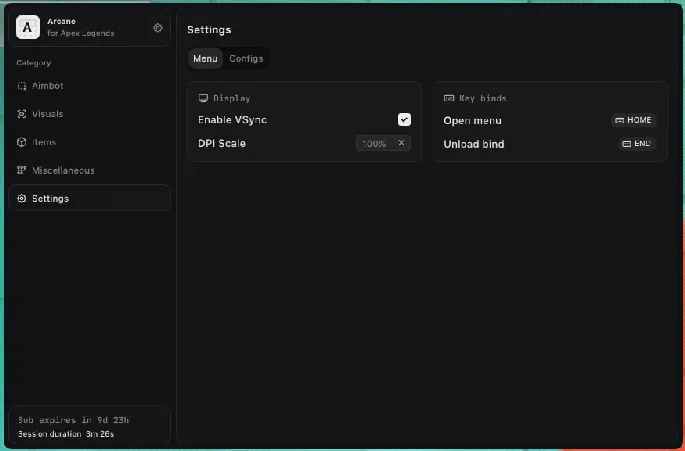Switch to the Menu tab
This screenshot has width=685, height=451.
pyautogui.click(x=205, y=59)
